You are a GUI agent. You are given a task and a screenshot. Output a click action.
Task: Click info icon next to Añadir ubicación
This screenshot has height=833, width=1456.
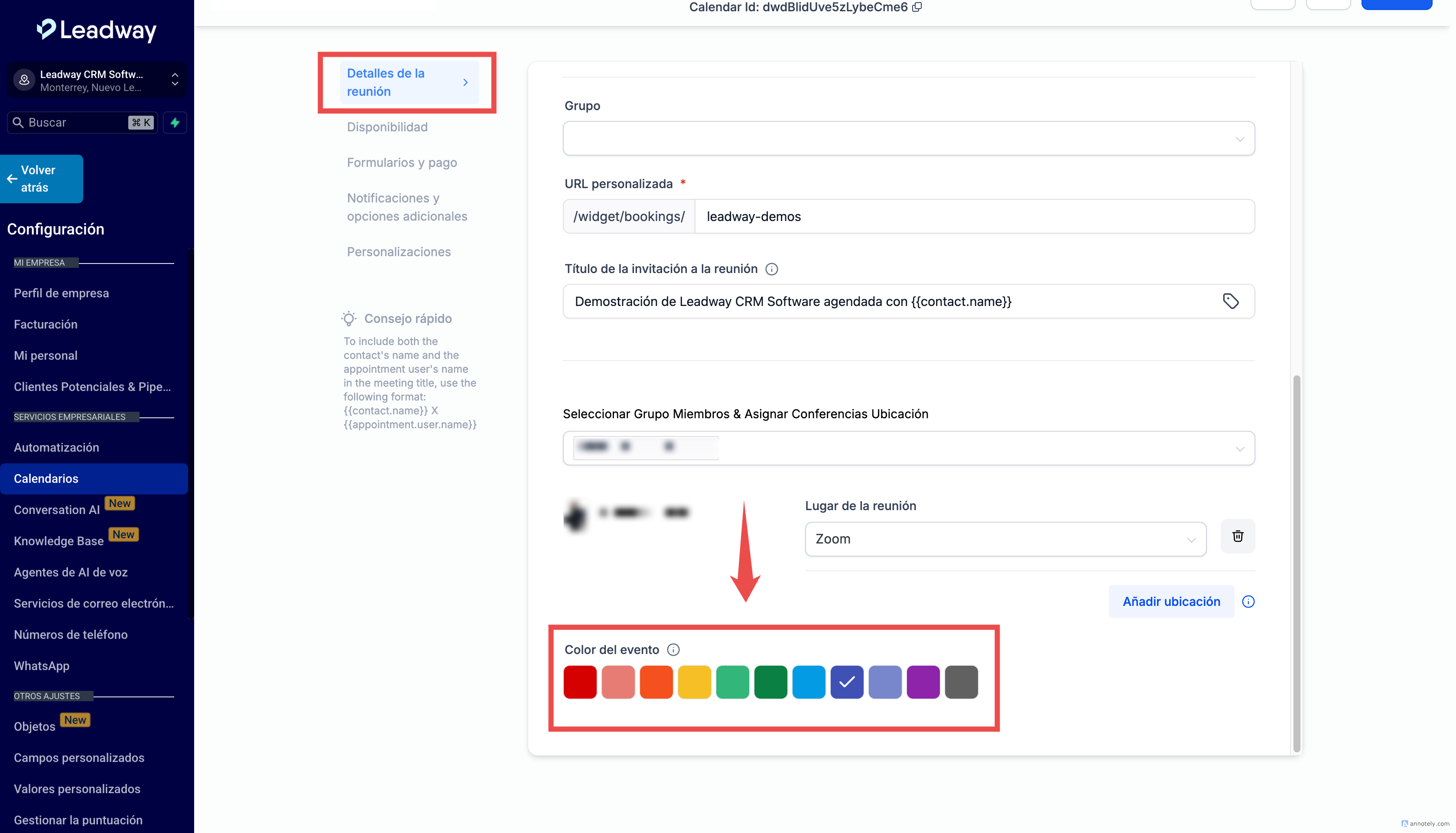coord(1248,601)
